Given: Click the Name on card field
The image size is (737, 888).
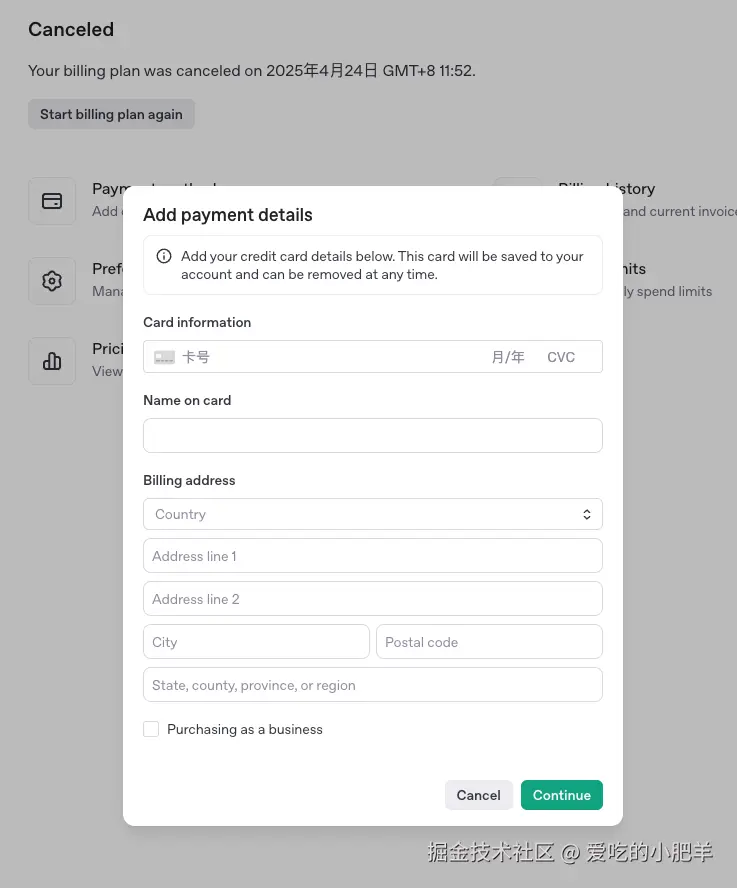Looking at the screenshot, I should tap(372, 436).
